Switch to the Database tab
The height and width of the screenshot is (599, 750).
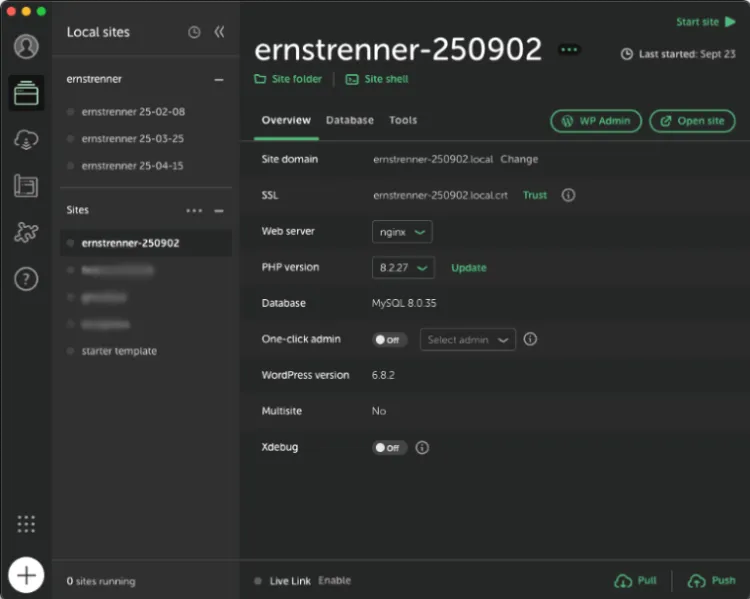click(349, 120)
